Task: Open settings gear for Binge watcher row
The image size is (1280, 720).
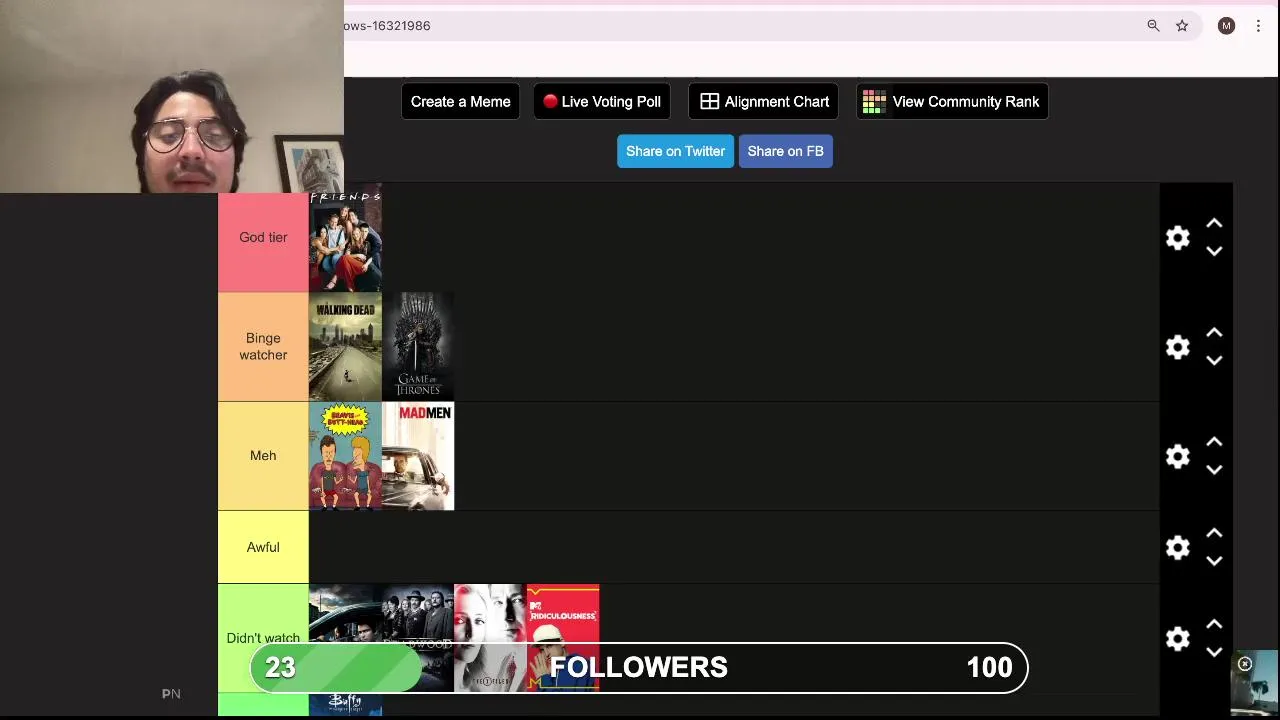Action: (1178, 347)
